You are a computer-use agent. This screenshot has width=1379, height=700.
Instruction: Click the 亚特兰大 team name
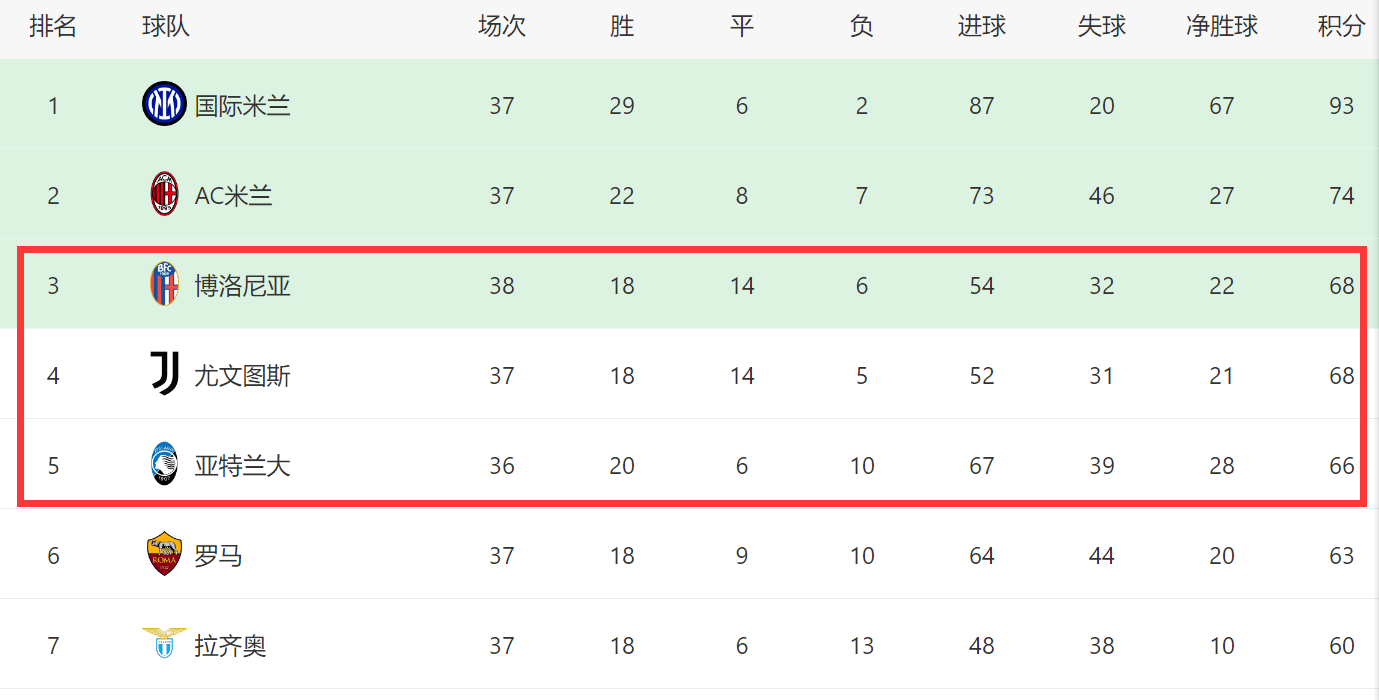(242, 466)
